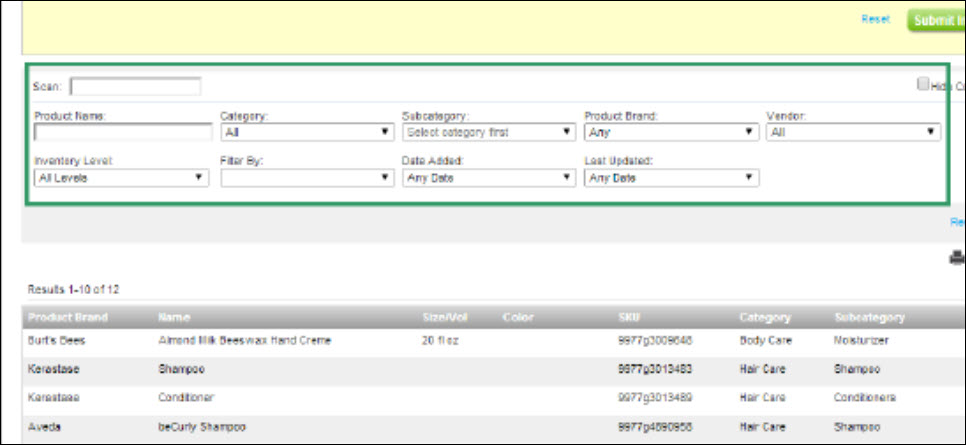The height and width of the screenshot is (445, 966).
Task: Click the Category column header in table
Action: [x=765, y=317]
